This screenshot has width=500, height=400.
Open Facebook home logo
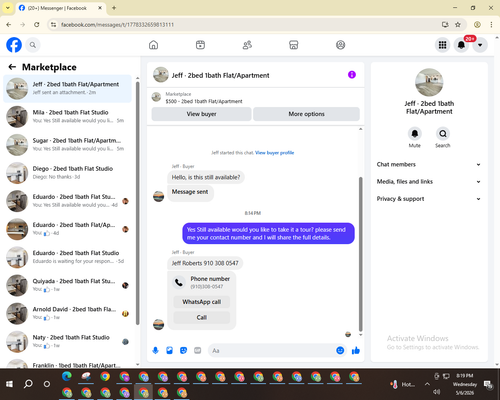click(x=14, y=45)
